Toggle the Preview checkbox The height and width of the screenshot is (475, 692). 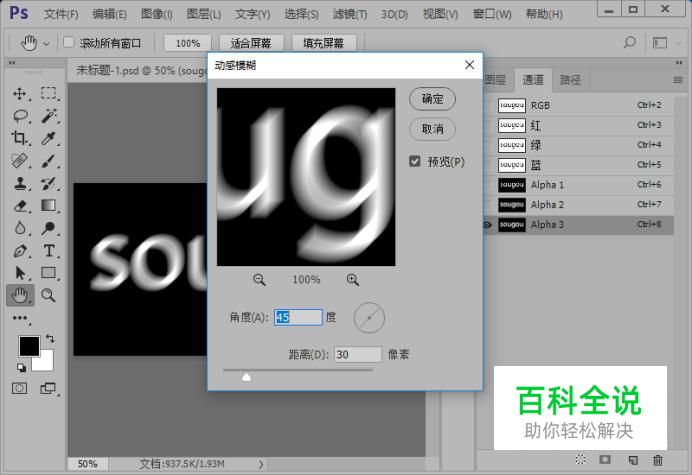(414, 161)
